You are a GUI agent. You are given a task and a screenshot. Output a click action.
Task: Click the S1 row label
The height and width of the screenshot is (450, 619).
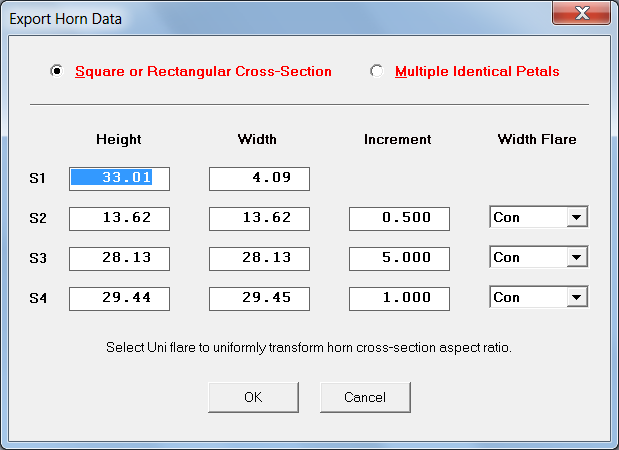point(38,178)
